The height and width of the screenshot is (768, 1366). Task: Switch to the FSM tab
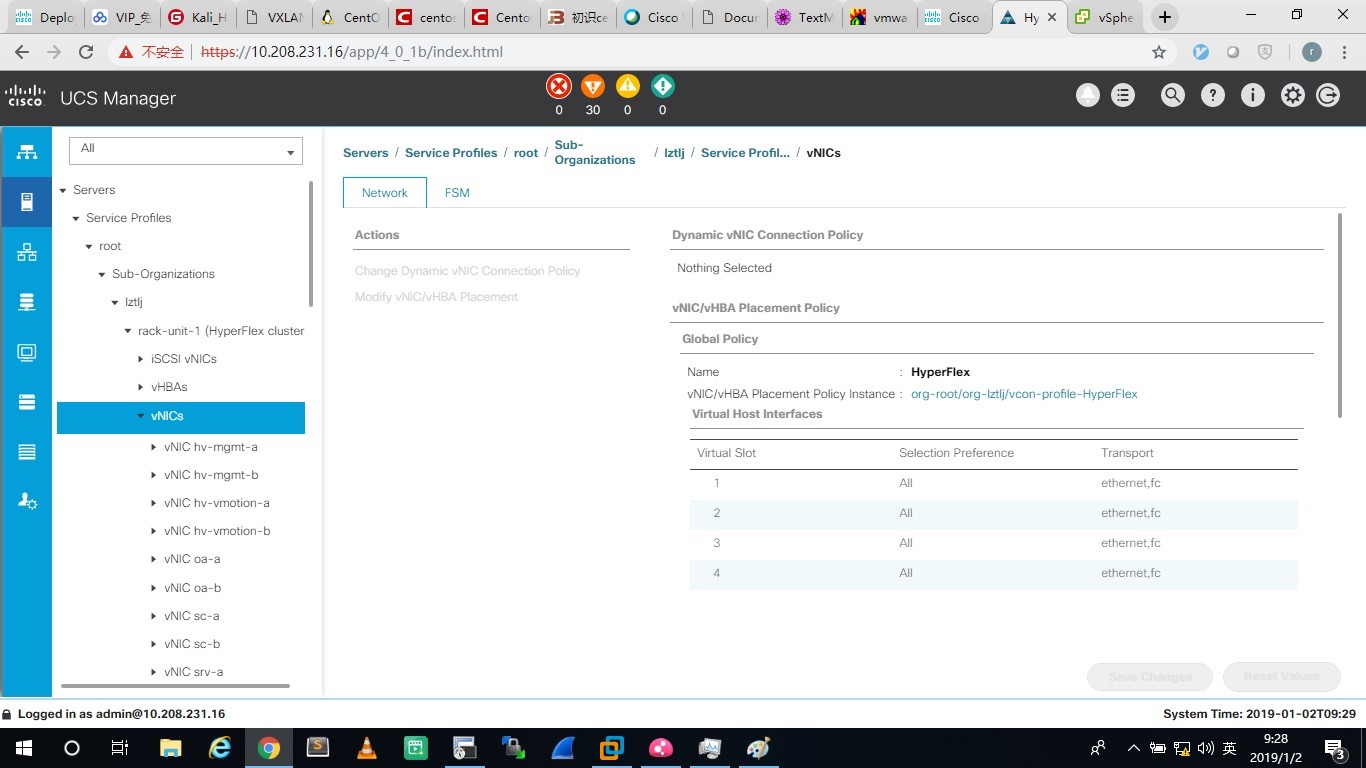tap(457, 193)
